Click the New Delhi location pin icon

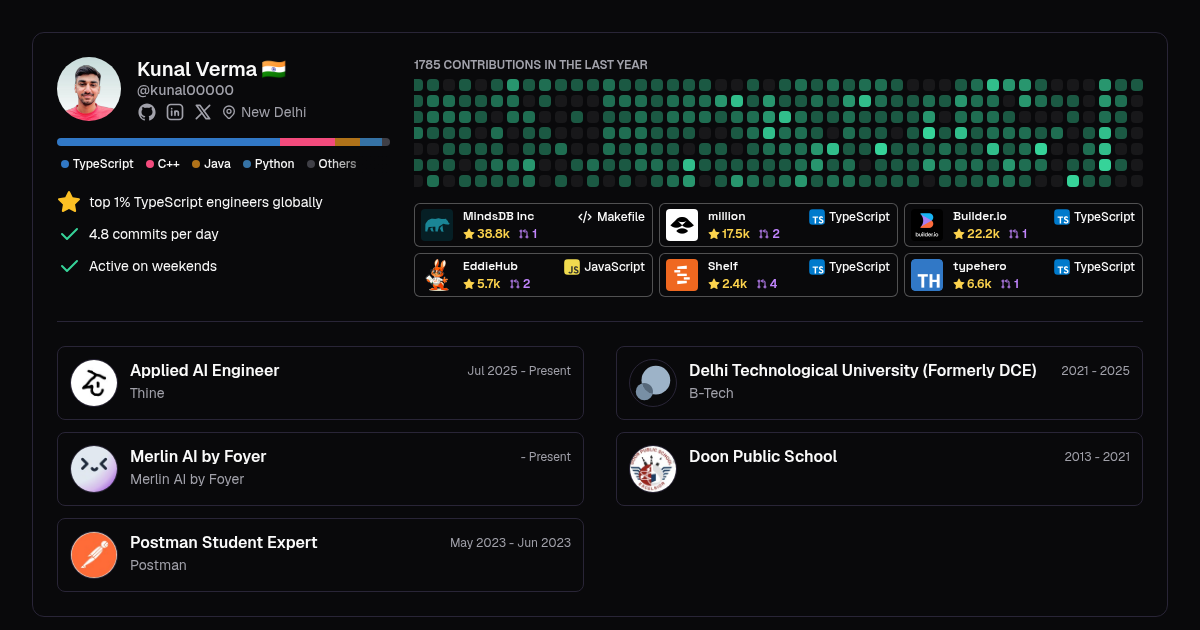(x=229, y=112)
